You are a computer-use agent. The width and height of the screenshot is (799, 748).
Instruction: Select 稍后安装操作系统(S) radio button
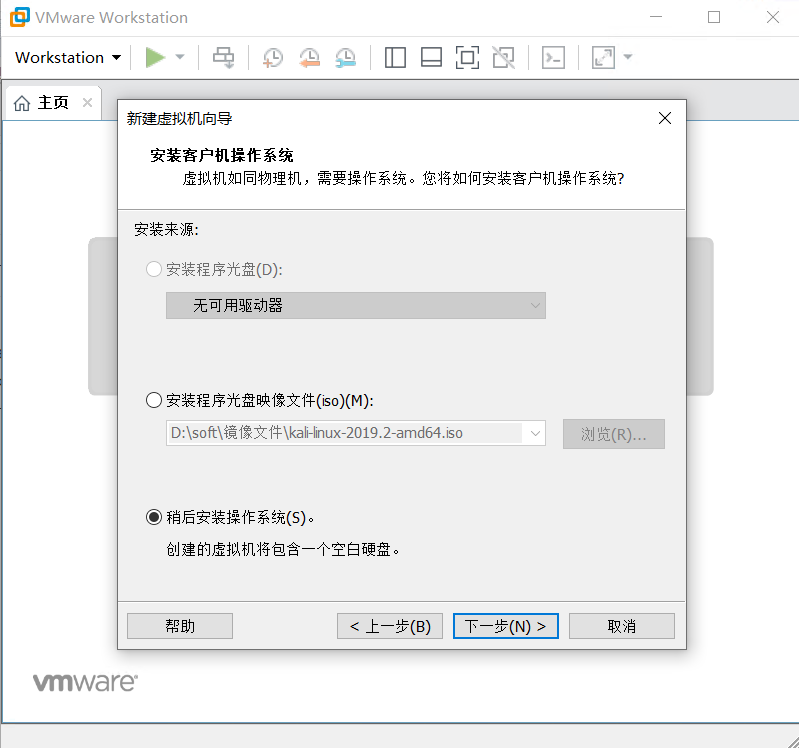point(154,517)
